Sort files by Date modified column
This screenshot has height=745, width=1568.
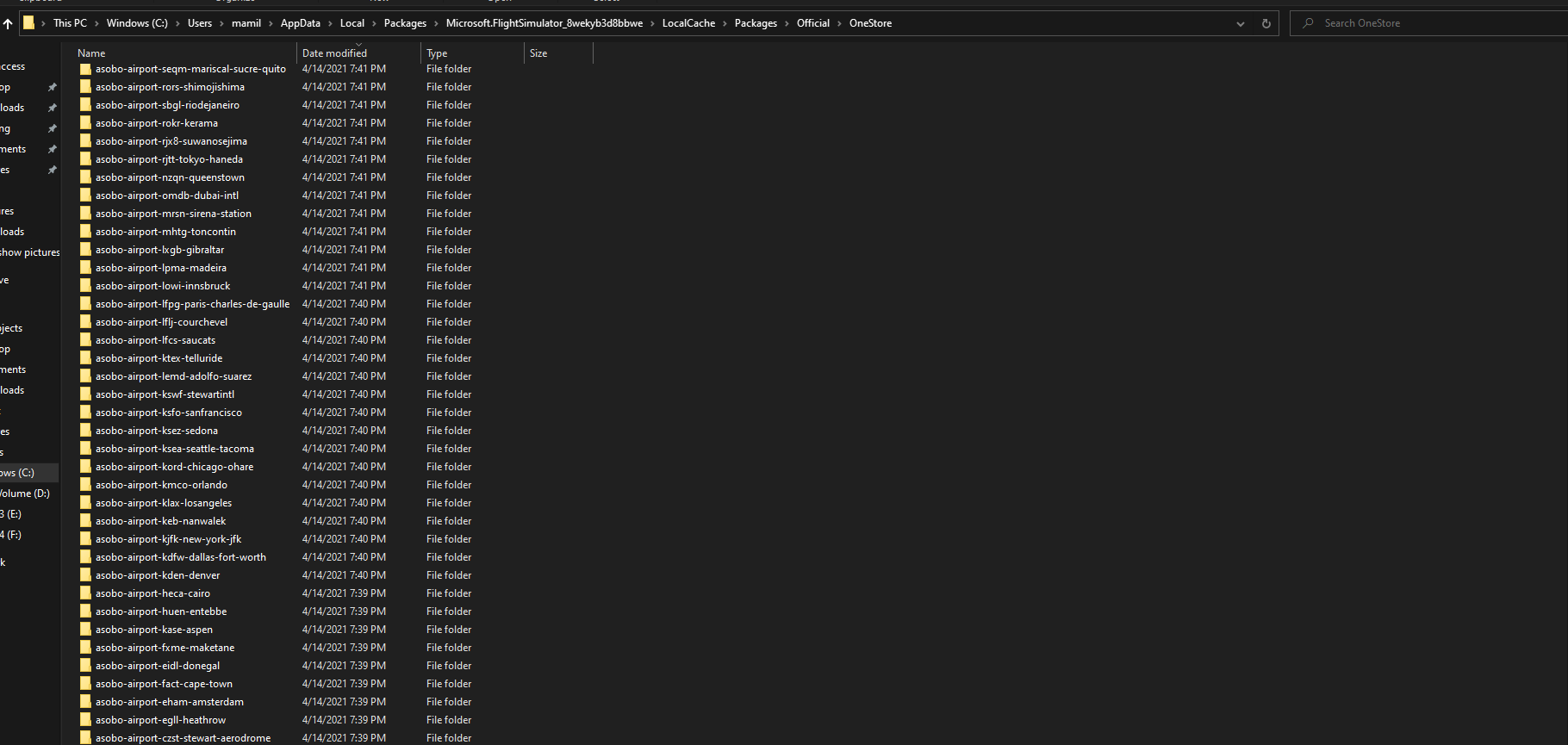click(334, 53)
